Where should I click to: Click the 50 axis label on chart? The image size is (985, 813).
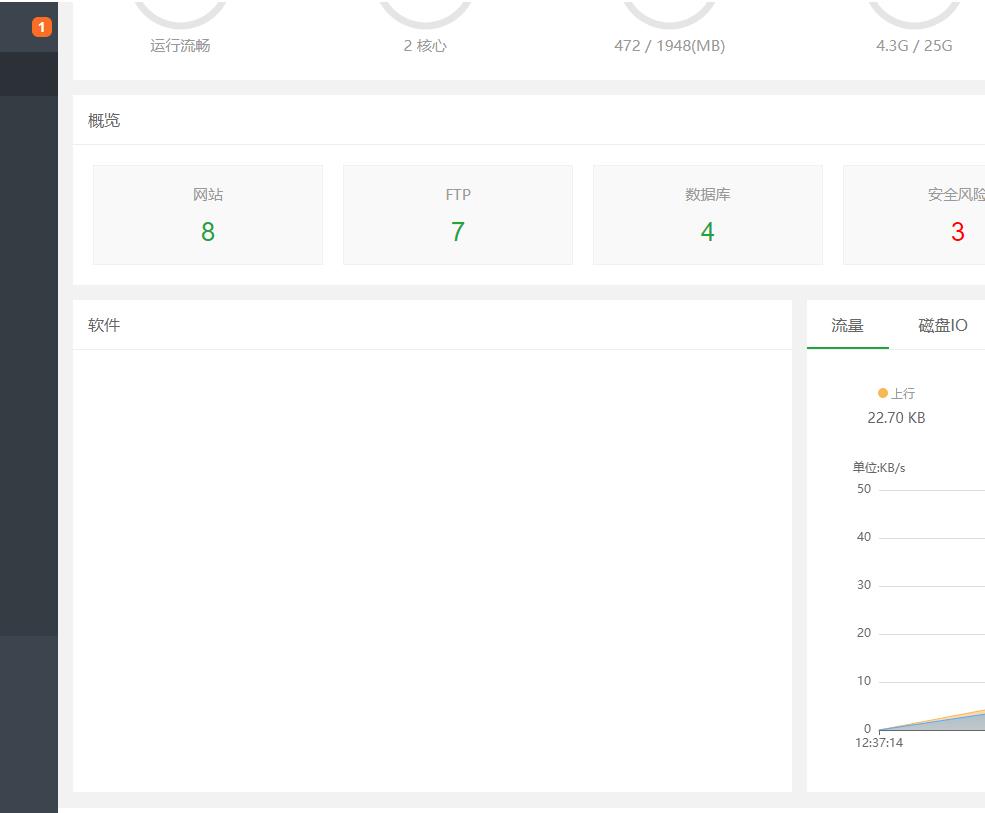(864, 489)
